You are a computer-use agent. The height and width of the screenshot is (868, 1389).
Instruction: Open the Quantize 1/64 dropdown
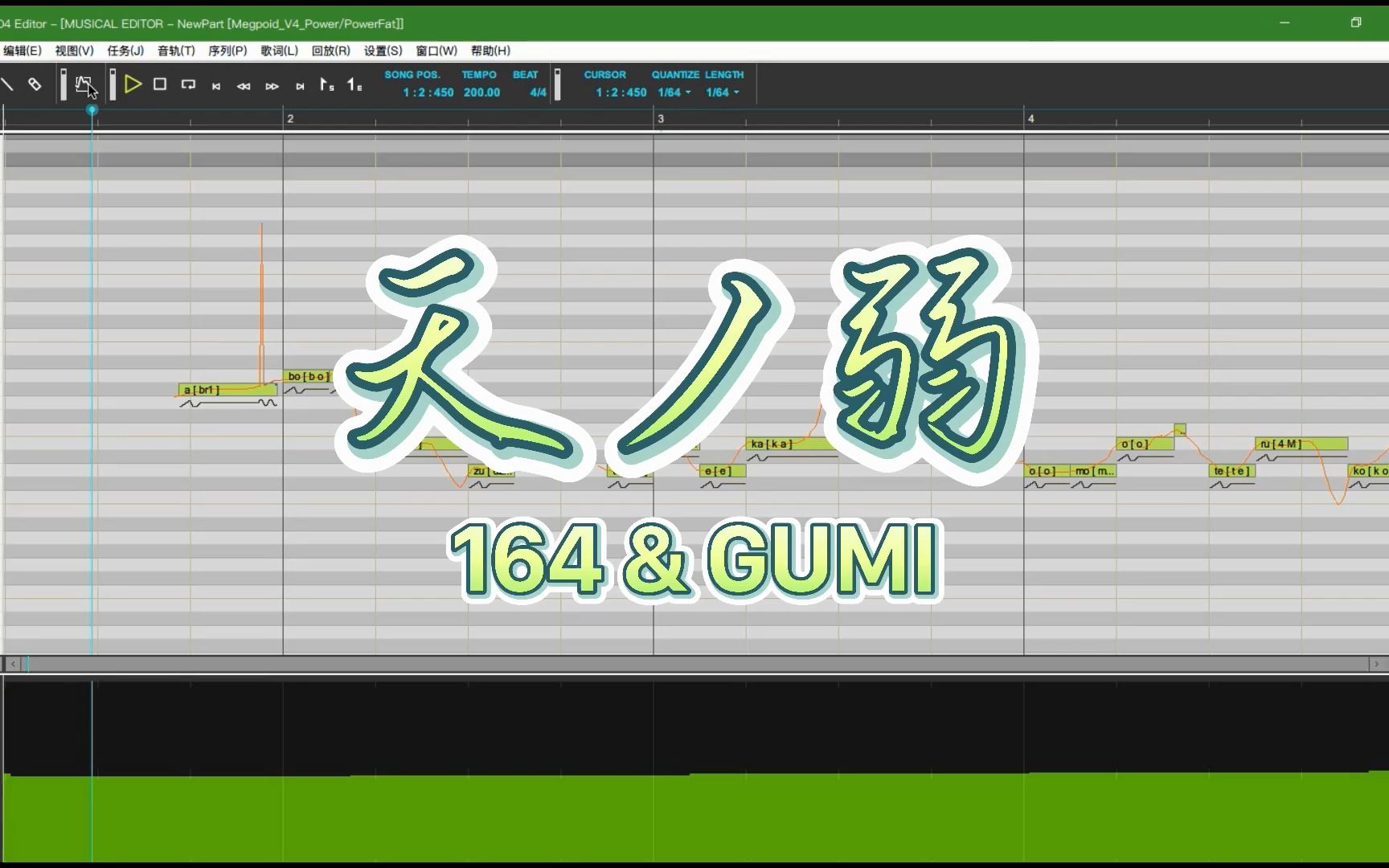[x=674, y=92]
